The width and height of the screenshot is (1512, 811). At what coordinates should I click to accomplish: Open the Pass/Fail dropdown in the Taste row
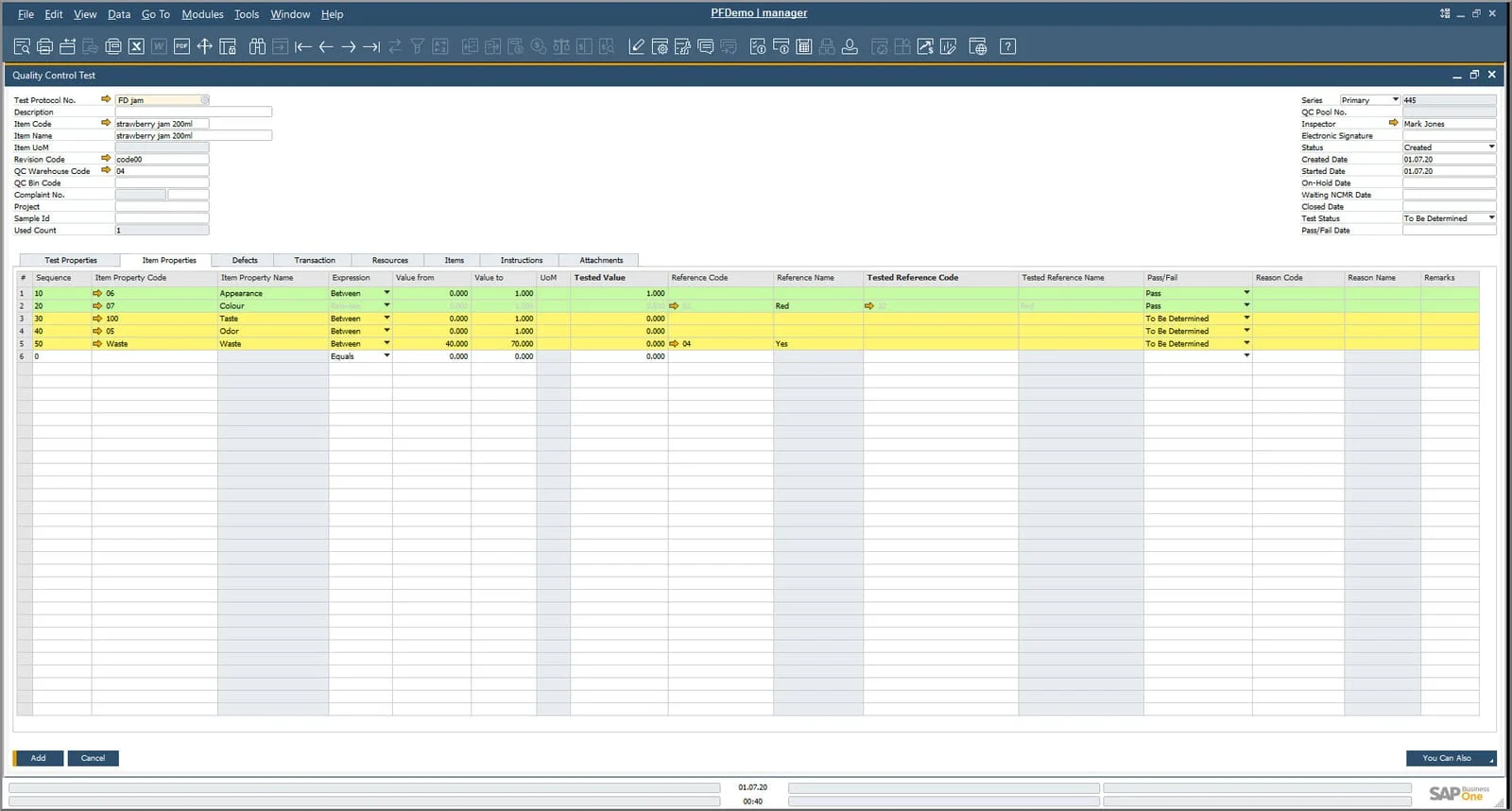1246,319
